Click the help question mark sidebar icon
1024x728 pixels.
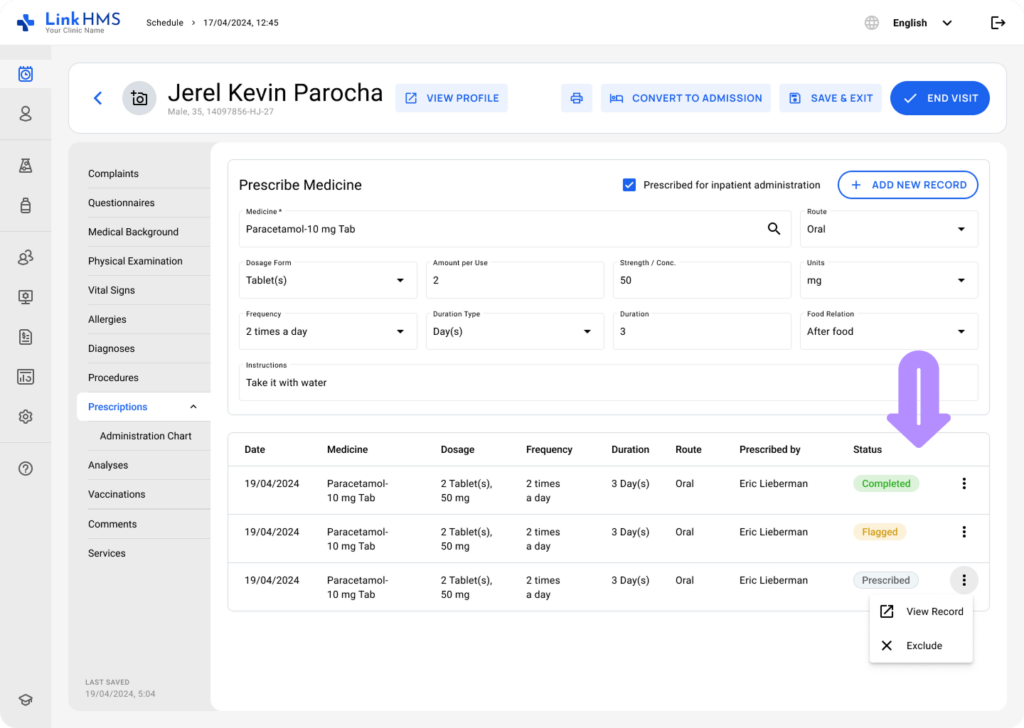(26, 468)
